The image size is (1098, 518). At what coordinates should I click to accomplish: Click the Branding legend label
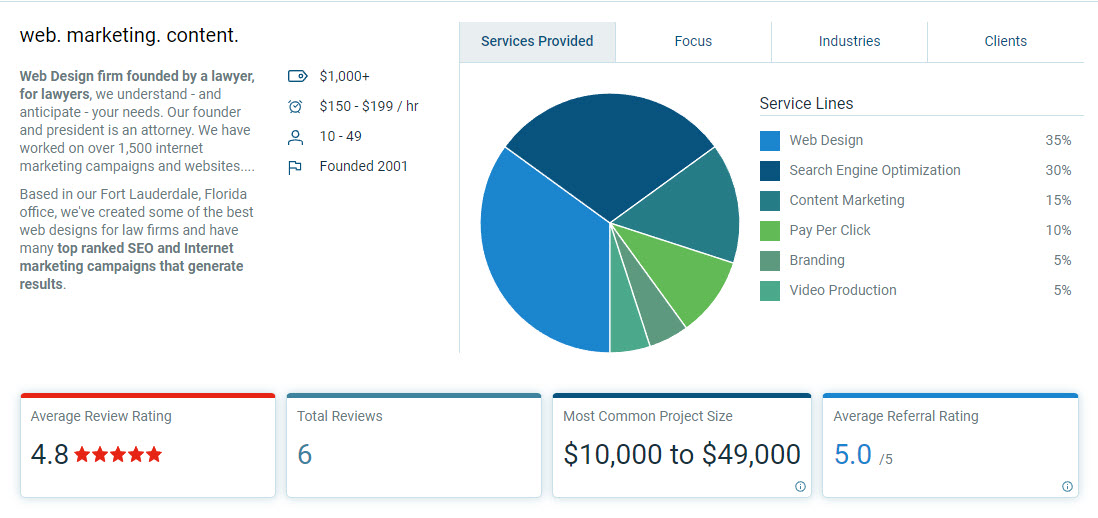(817, 260)
